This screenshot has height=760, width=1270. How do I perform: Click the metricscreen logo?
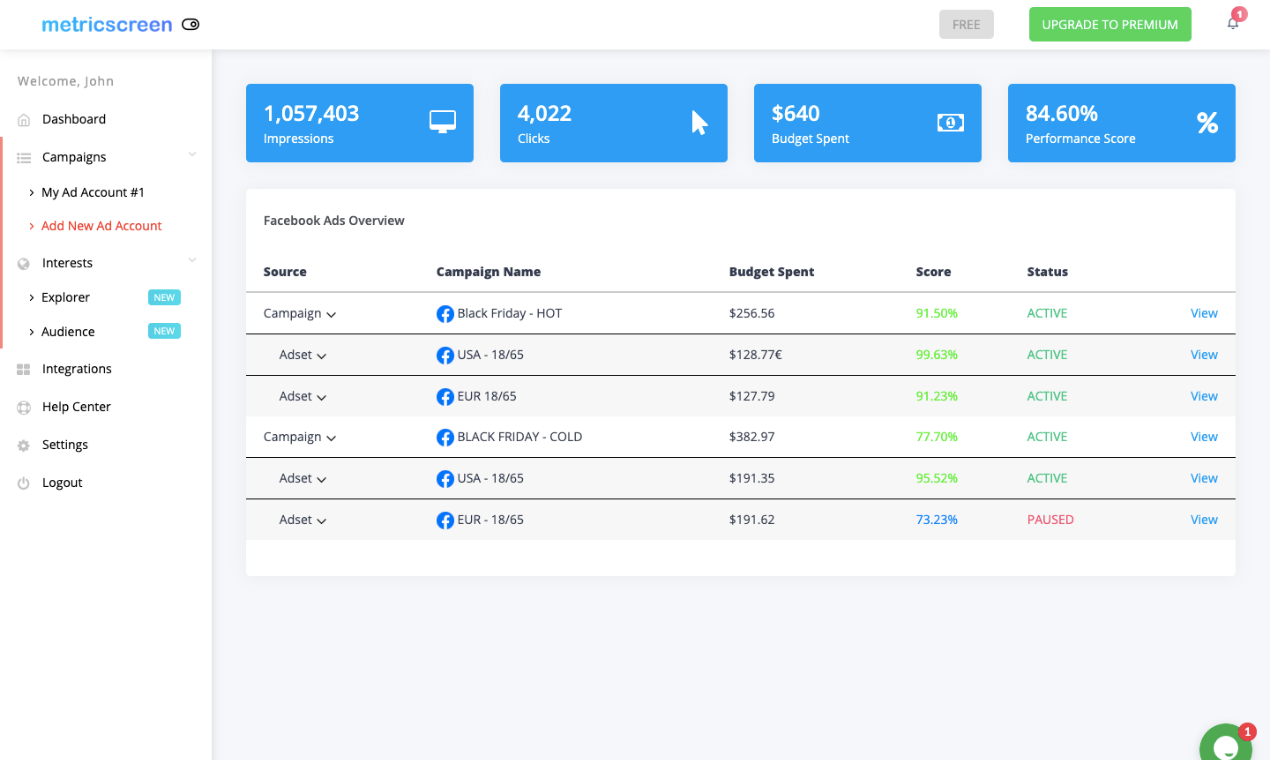pos(107,24)
